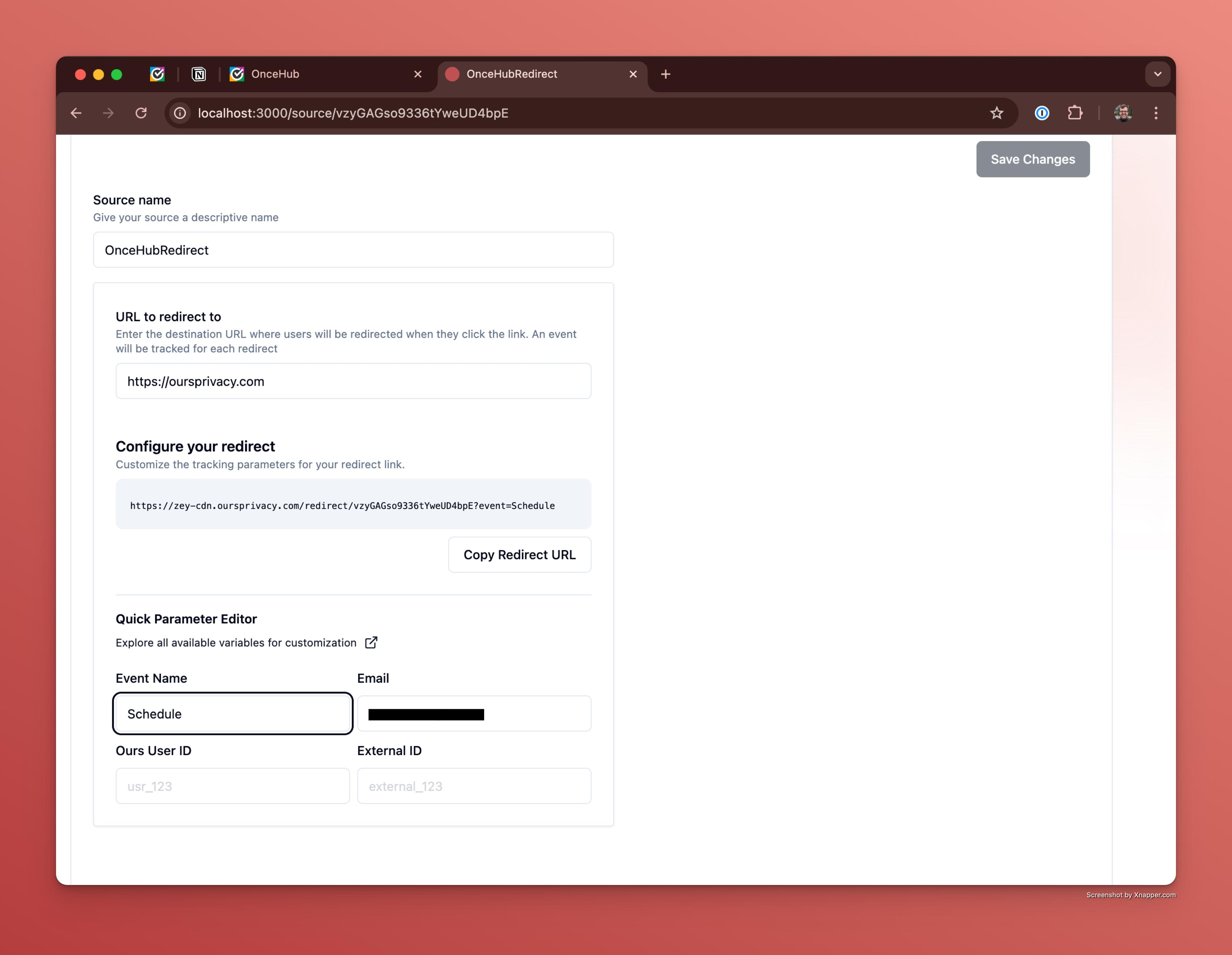The width and height of the screenshot is (1232, 955).
Task: Click the Ours User ID field
Action: coord(232,786)
